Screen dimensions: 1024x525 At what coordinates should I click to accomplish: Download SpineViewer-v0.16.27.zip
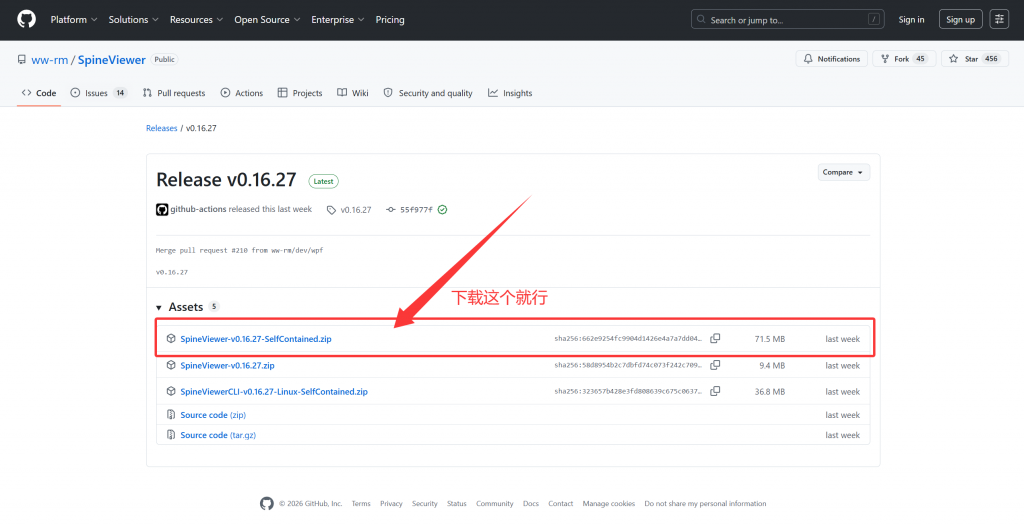[x=227, y=366]
